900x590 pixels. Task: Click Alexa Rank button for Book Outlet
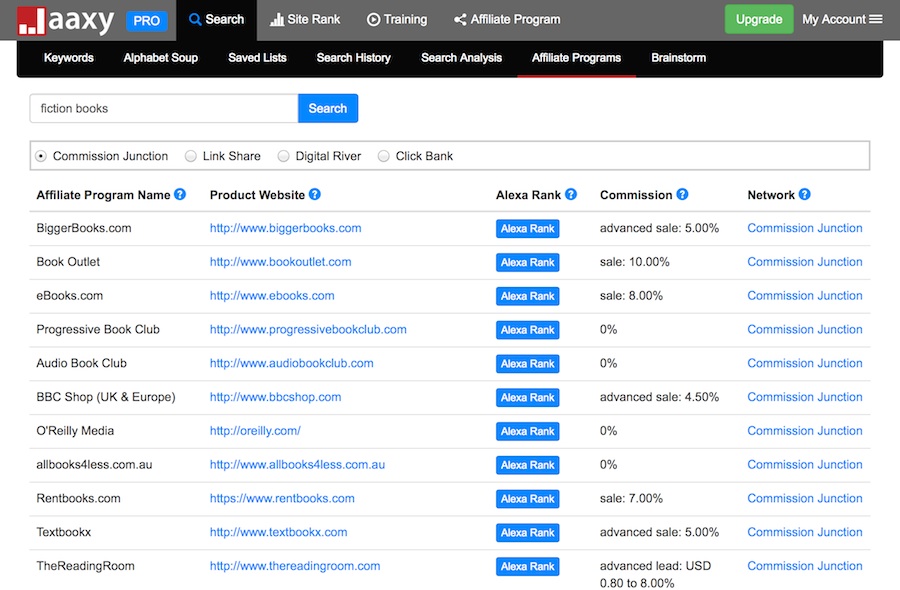point(527,262)
